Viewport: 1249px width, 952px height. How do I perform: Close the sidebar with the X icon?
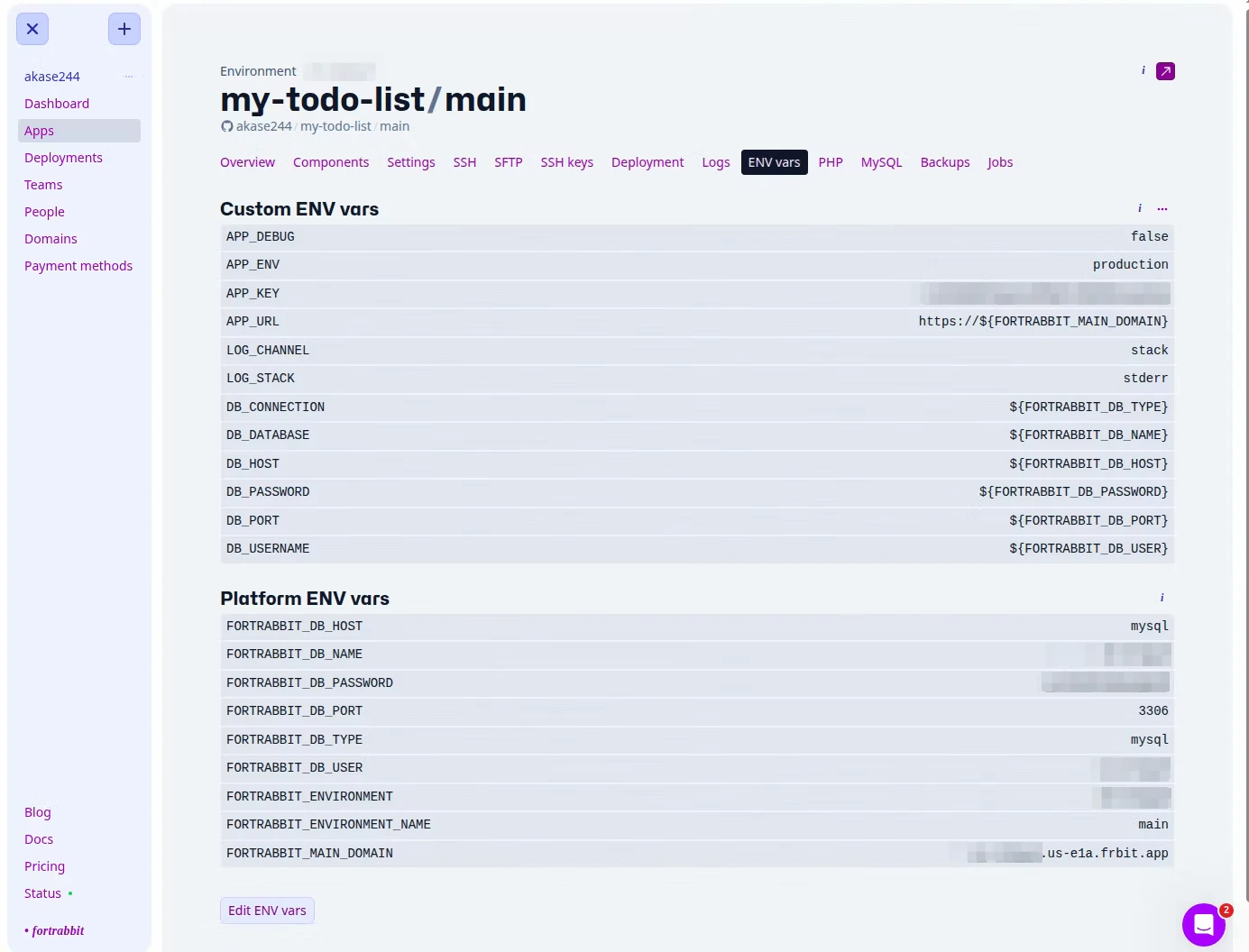tap(32, 29)
